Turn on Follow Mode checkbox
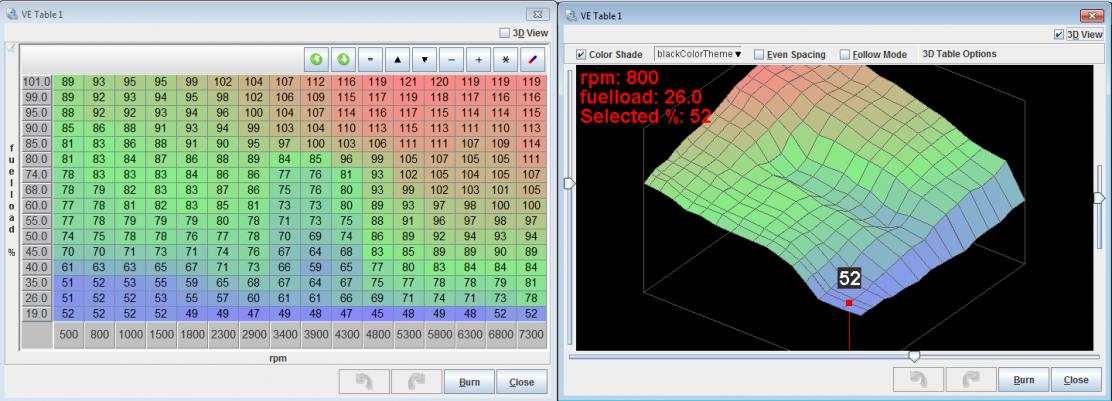Image resolution: width=1112 pixels, height=401 pixels. click(846, 54)
